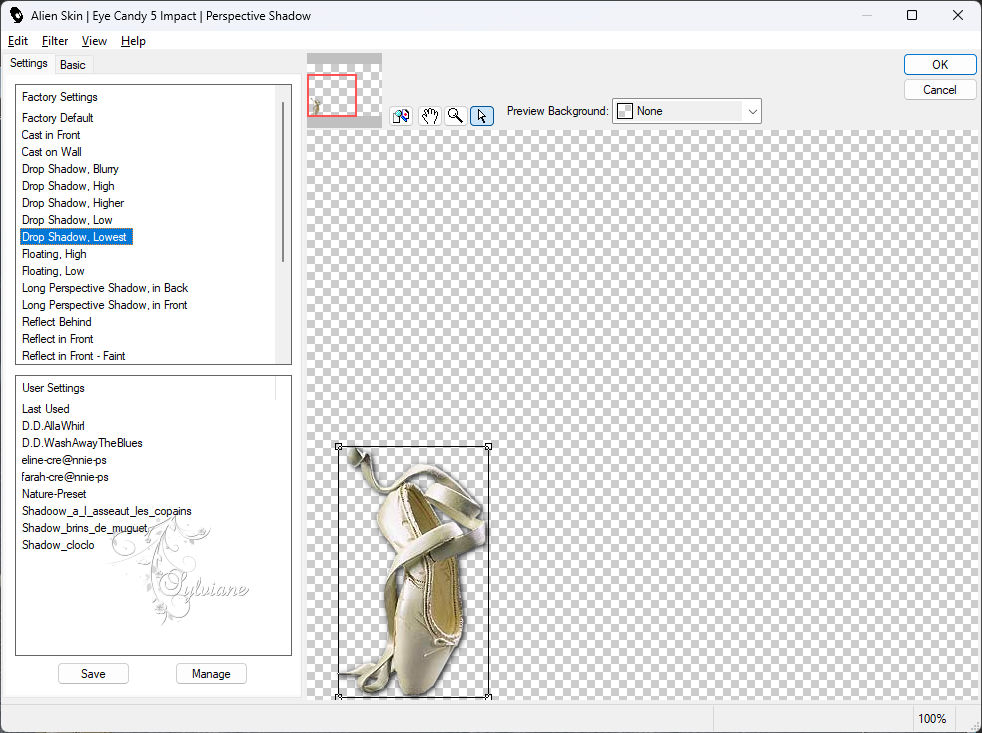This screenshot has height=733, width=982.
Task: Select Drop Shadow, Lowest preset
Action: (x=76, y=237)
